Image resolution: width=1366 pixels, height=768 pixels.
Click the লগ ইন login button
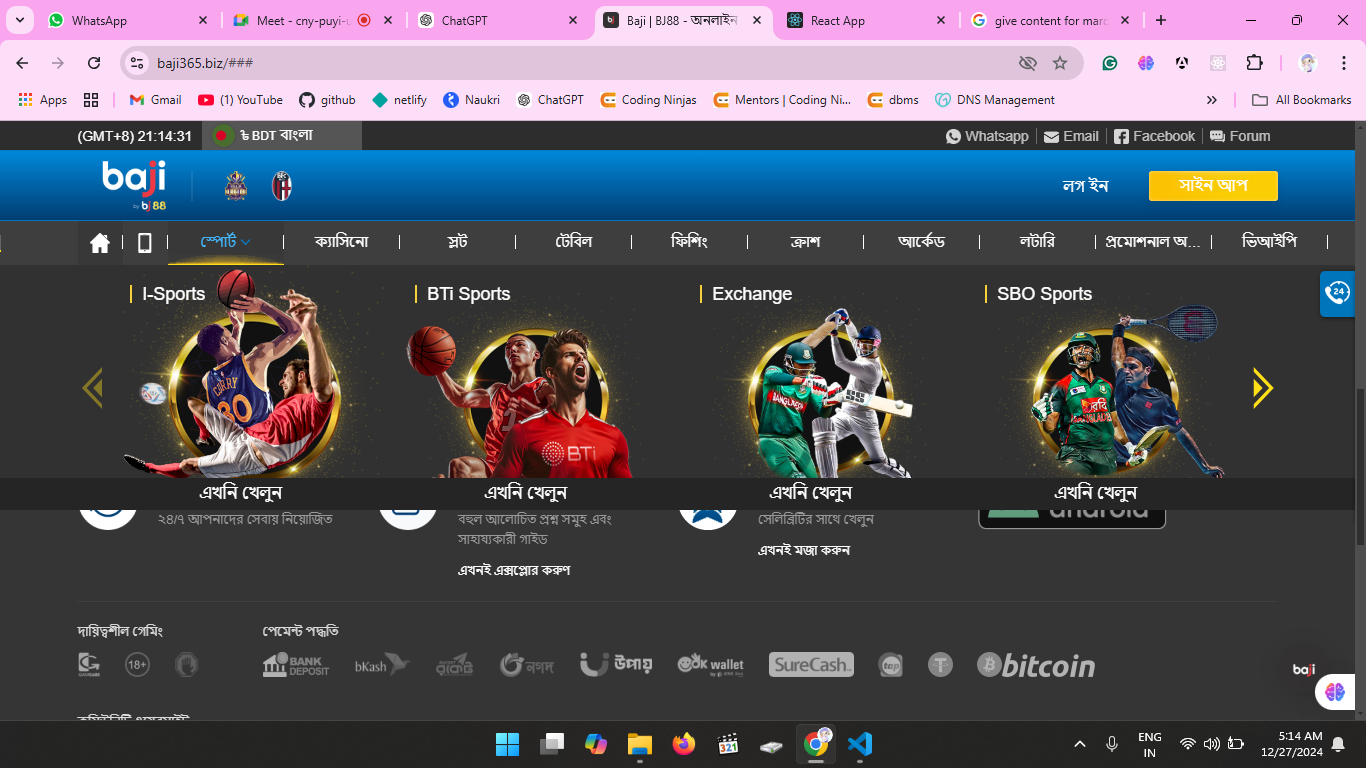pyautogui.click(x=1085, y=186)
